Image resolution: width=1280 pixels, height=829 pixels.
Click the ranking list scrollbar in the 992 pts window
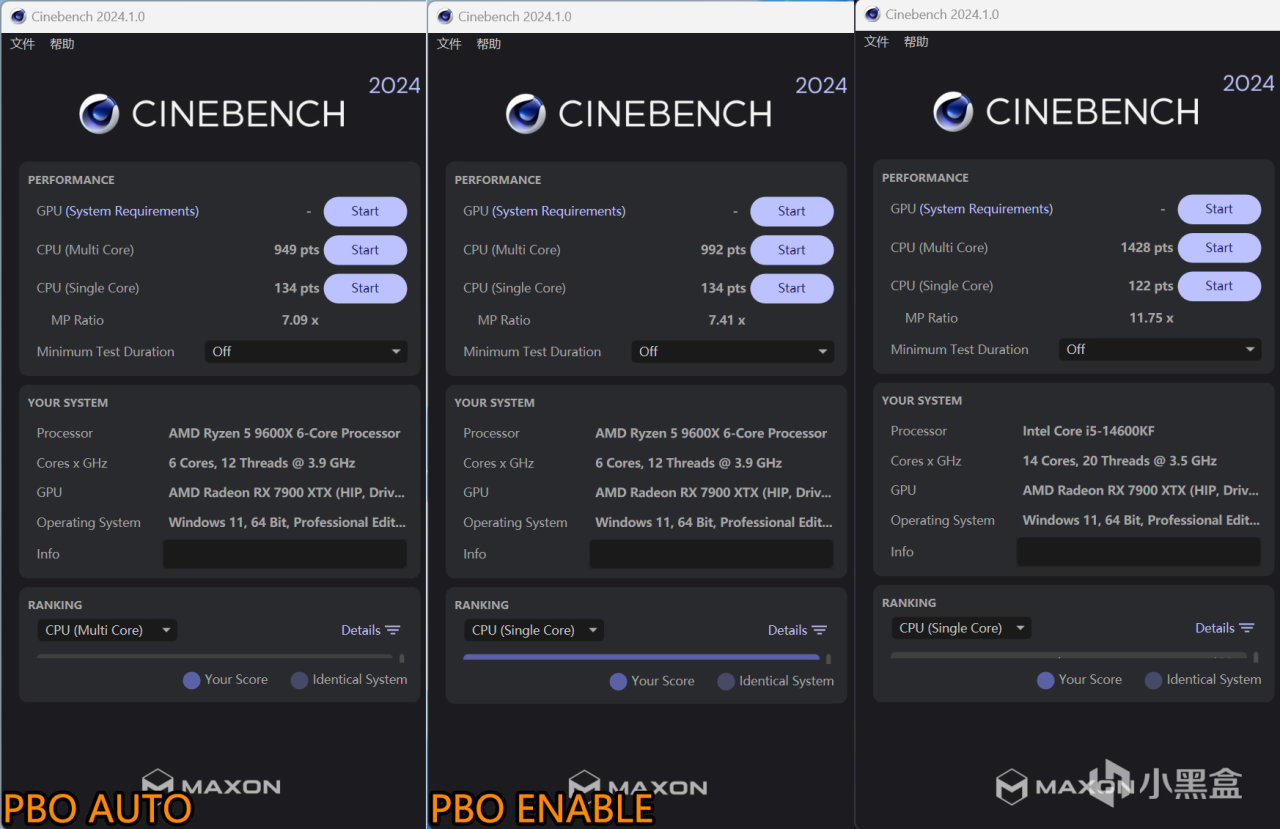coord(828,659)
